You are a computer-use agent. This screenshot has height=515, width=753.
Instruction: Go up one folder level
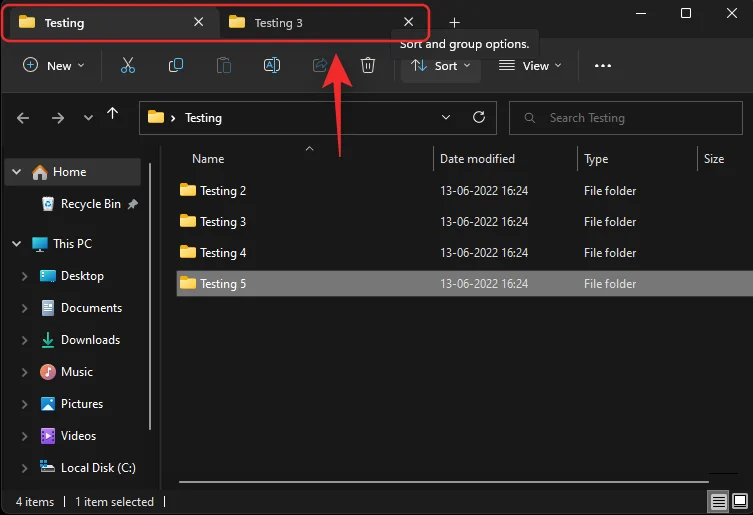[112, 114]
